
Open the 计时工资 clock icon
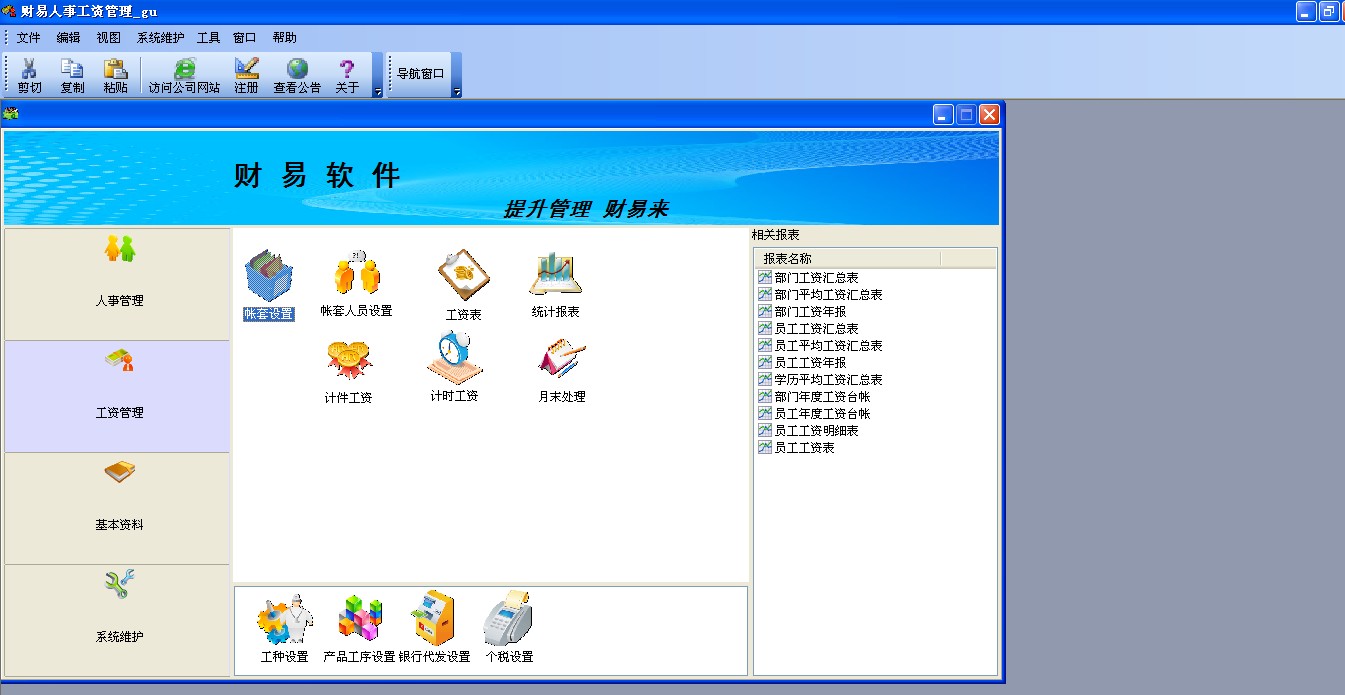454,368
